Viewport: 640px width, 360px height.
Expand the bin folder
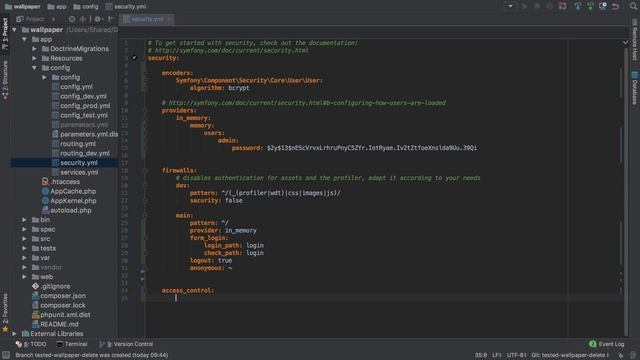click(x=24, y=220)
